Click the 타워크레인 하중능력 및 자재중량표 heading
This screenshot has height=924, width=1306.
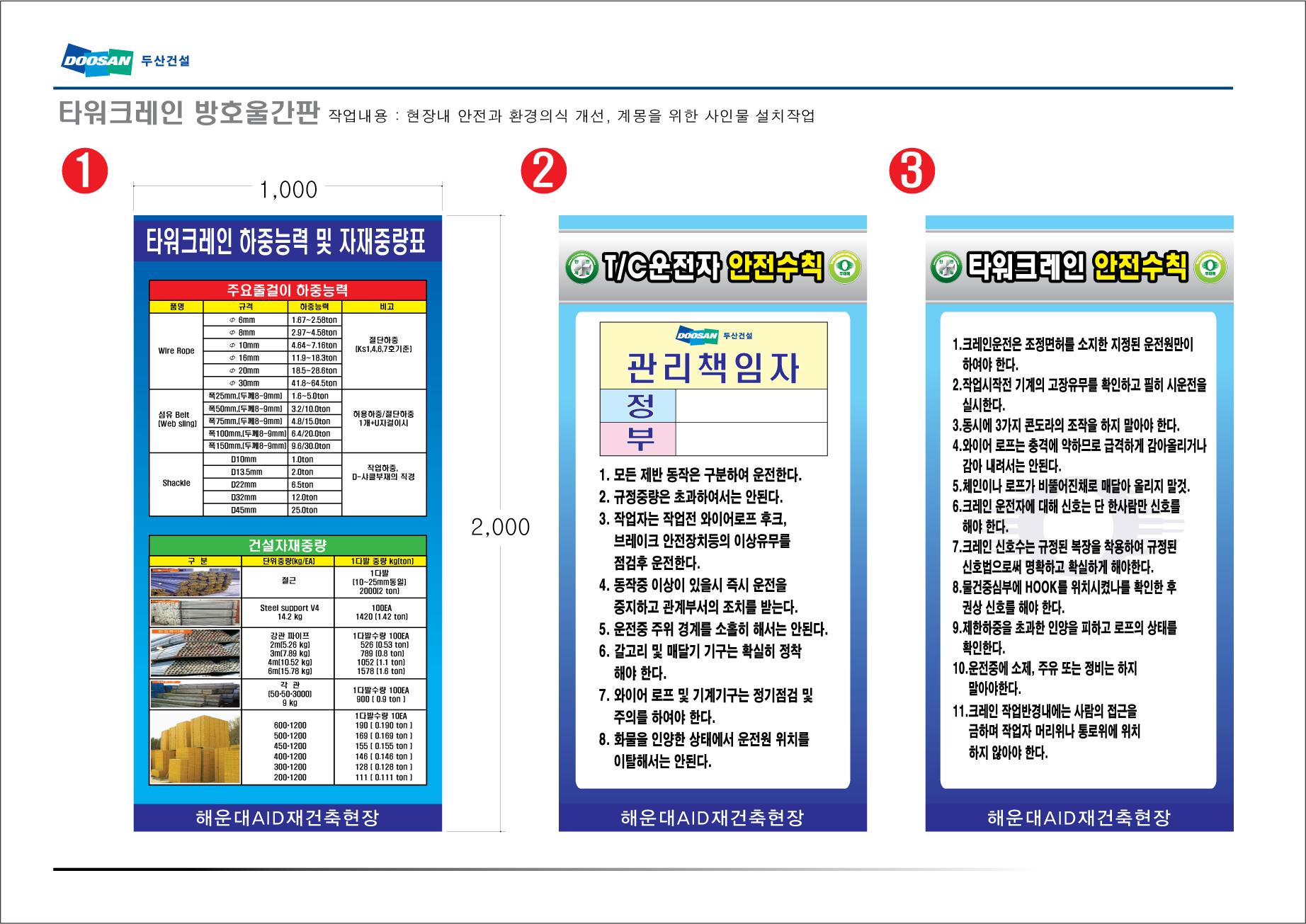pos(287,241)
